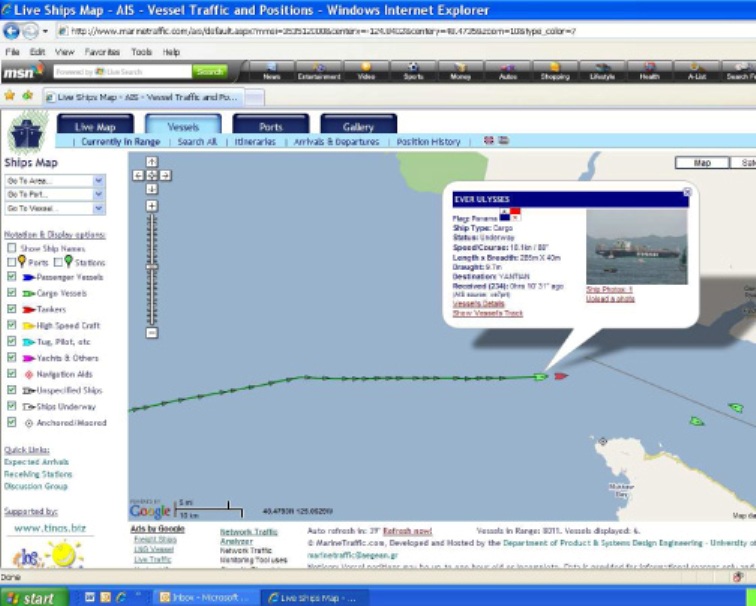Screen dimensions: 756x606
Task: Open Arrivals & Departures link
Action: [337, 142]
